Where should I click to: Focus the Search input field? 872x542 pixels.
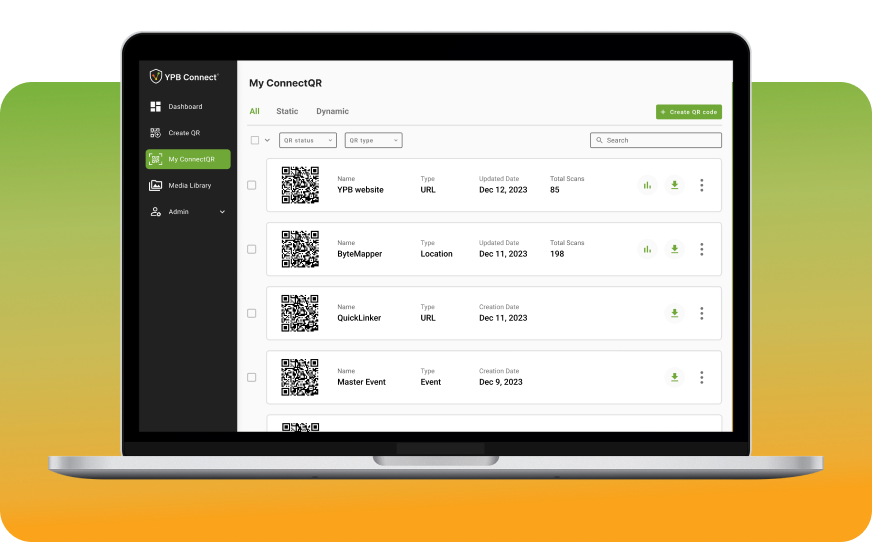click(x=656, y=140)
